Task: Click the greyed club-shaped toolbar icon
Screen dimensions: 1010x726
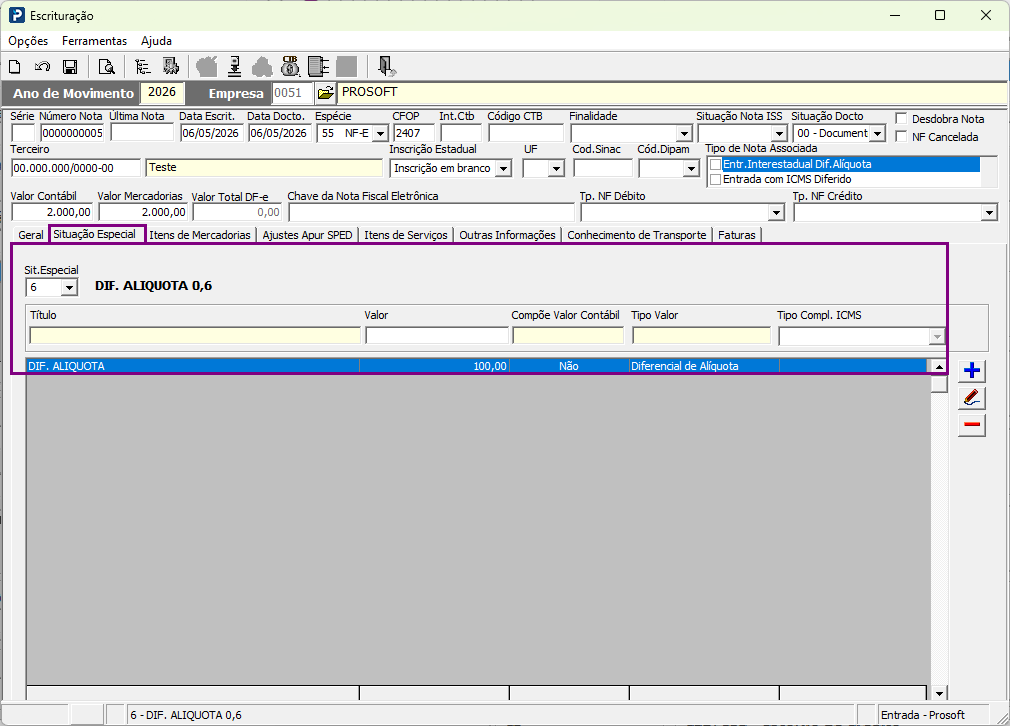Action: click(262, 66)
